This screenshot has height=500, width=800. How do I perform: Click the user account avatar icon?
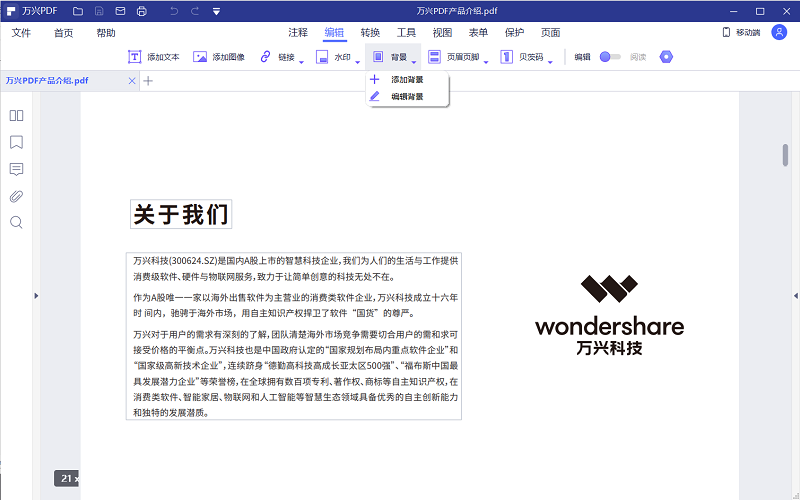[x=779, y=32]
